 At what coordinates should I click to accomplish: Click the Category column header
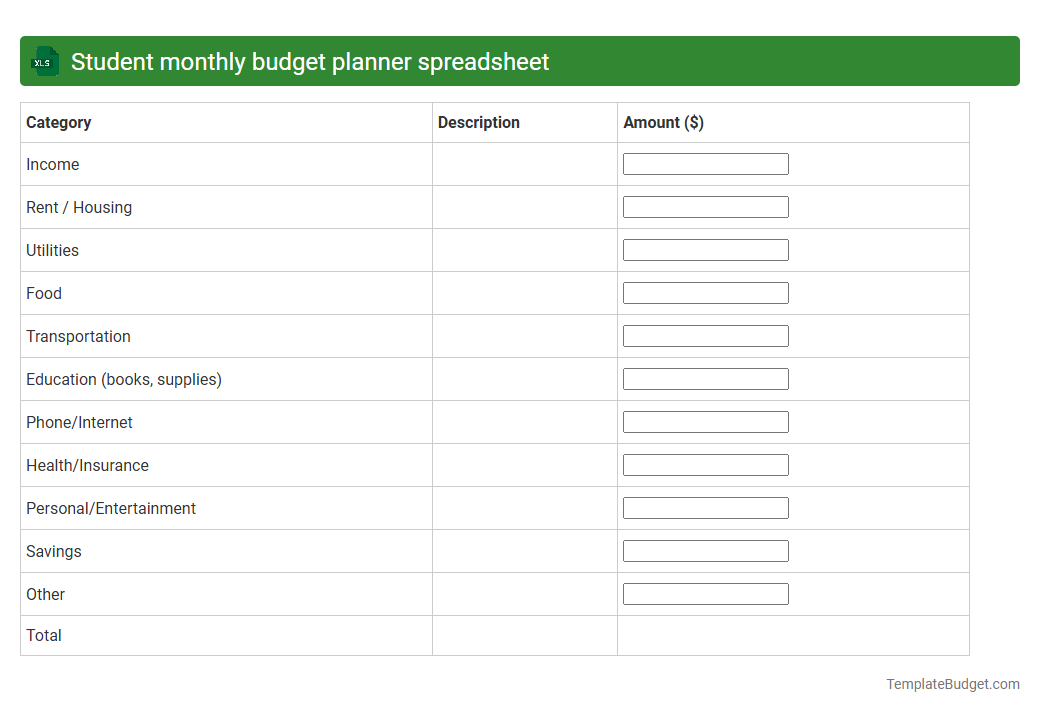[58, 122]
